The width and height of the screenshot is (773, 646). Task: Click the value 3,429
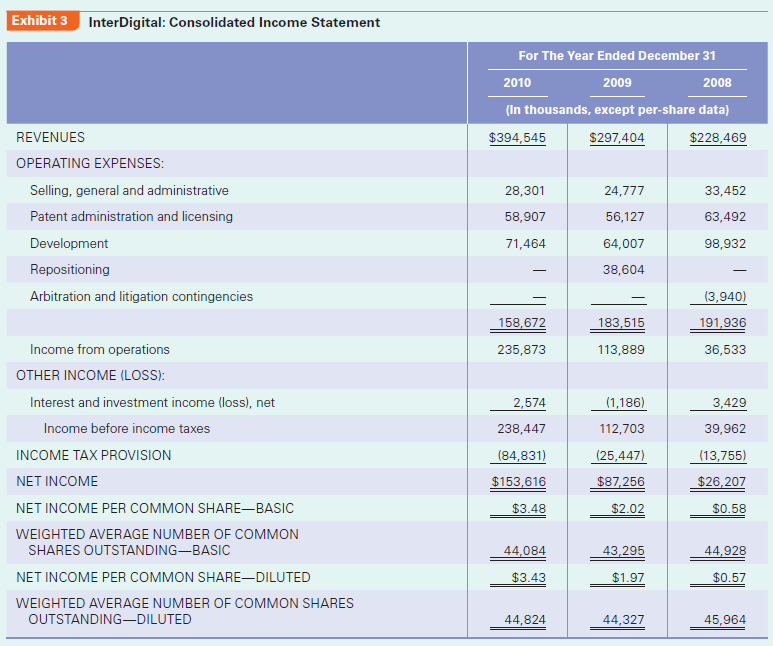729,402
